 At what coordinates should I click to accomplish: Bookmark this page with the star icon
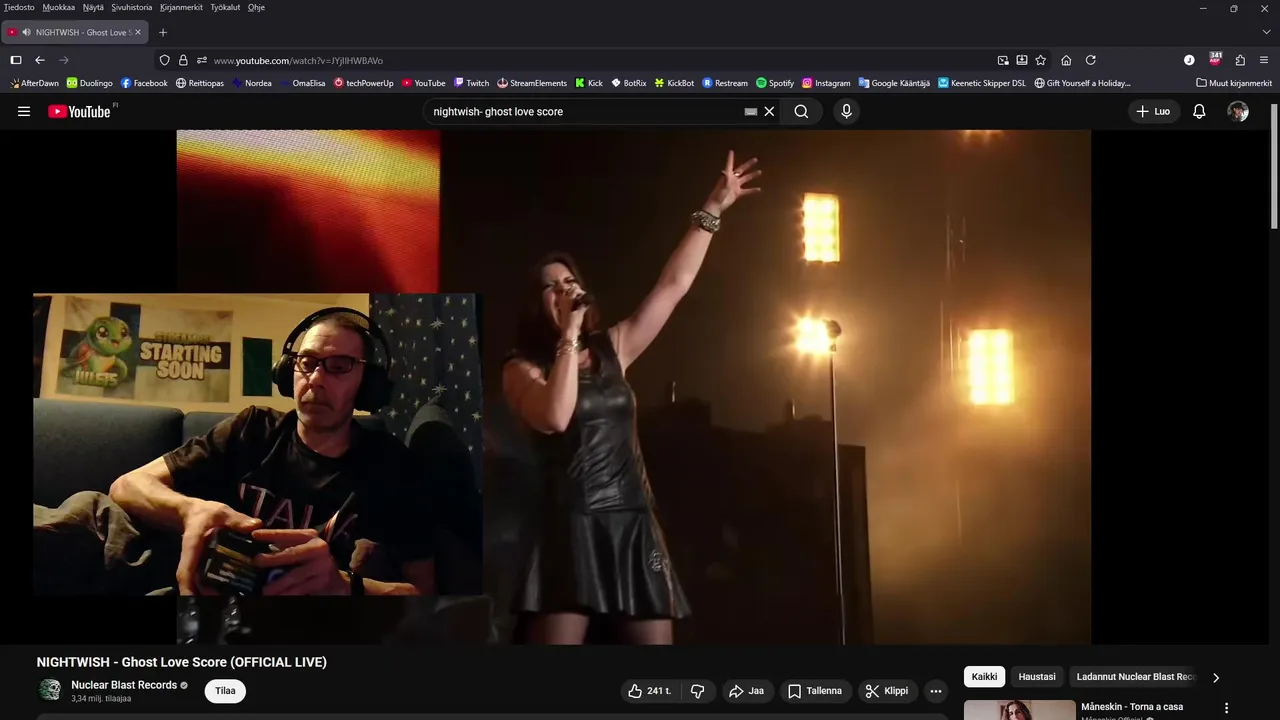[1040, 60]
